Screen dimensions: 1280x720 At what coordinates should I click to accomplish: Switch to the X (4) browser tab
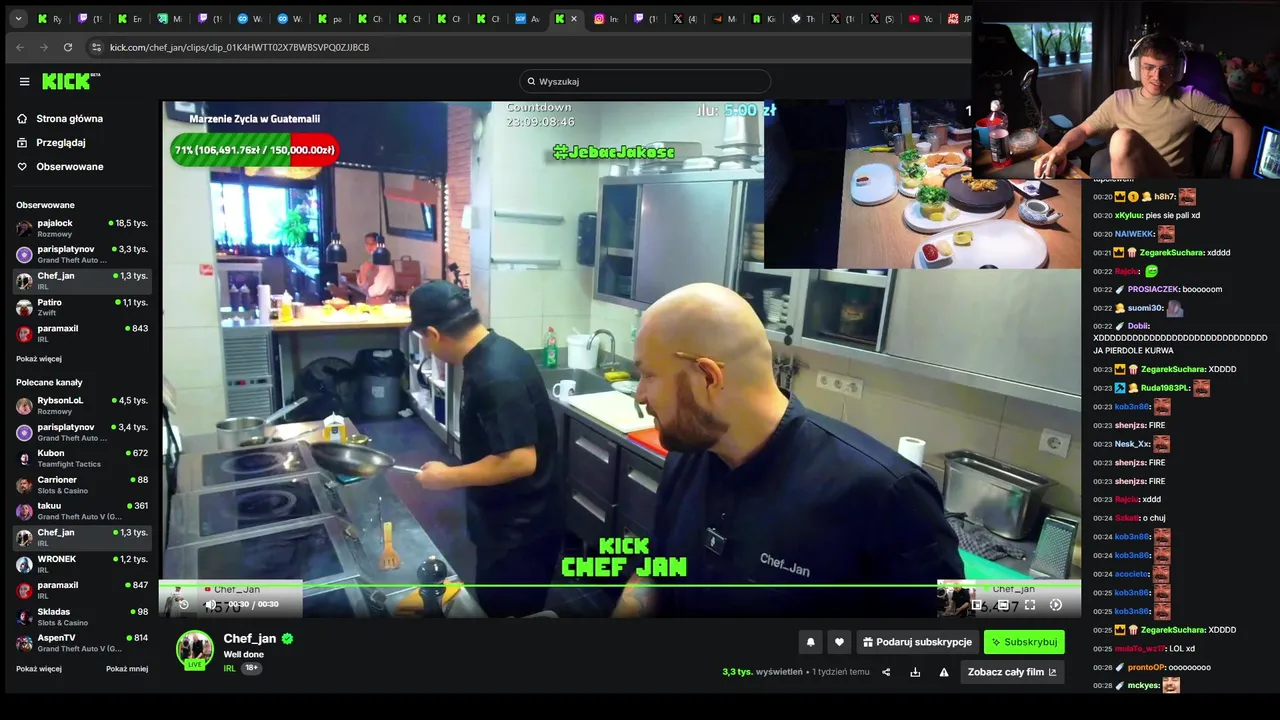point(685,19)
